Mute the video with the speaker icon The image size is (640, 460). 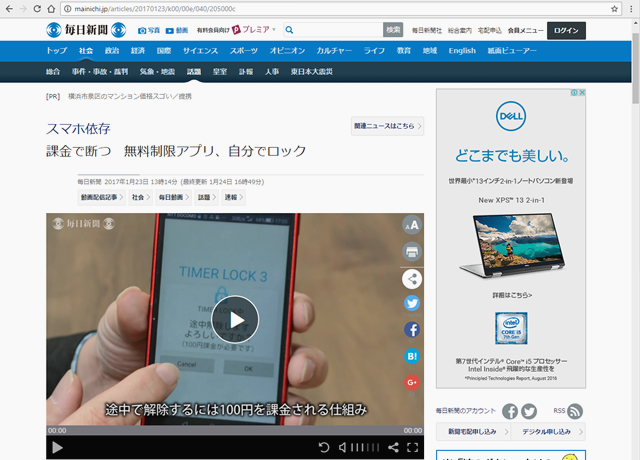coord(343,447)
